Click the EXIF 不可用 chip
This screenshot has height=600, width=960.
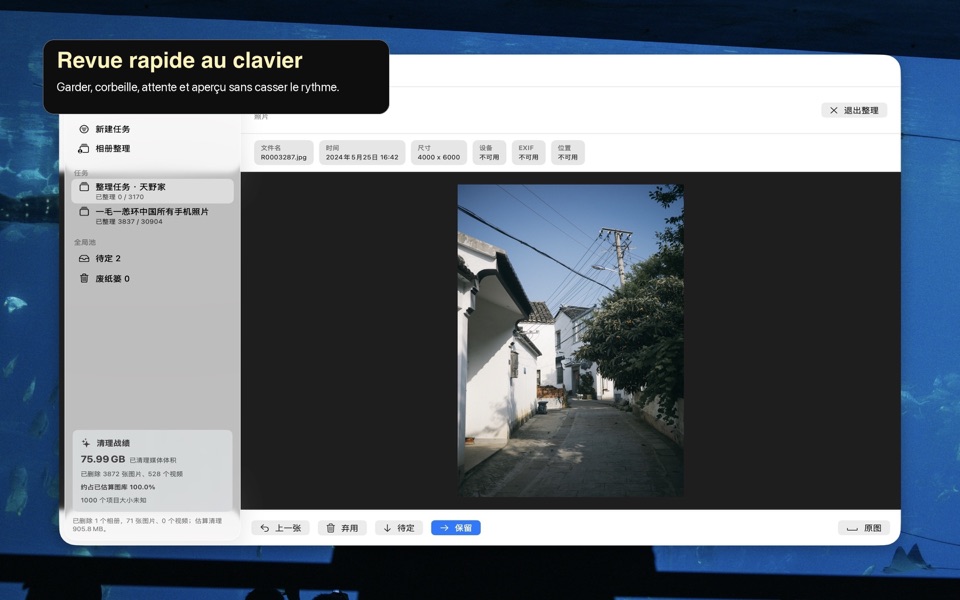(x=528, y=152)
